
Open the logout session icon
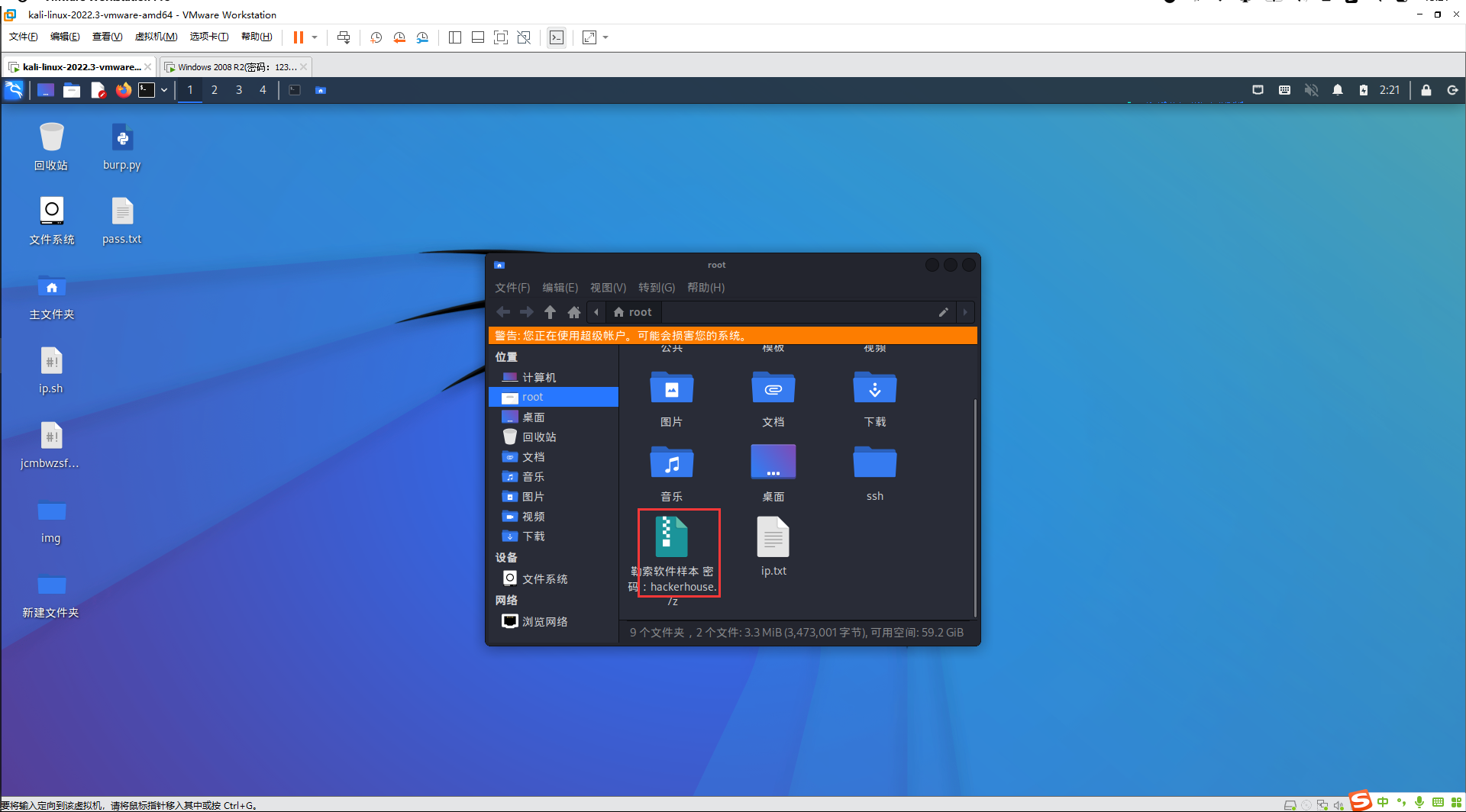(x=1452, y=90)
